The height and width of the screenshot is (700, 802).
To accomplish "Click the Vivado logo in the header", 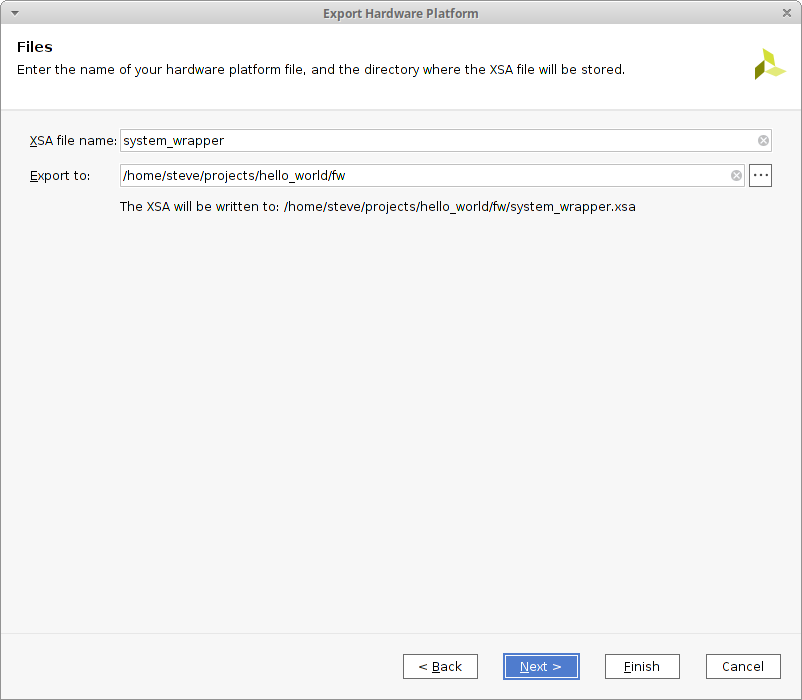I will point(769,64).
